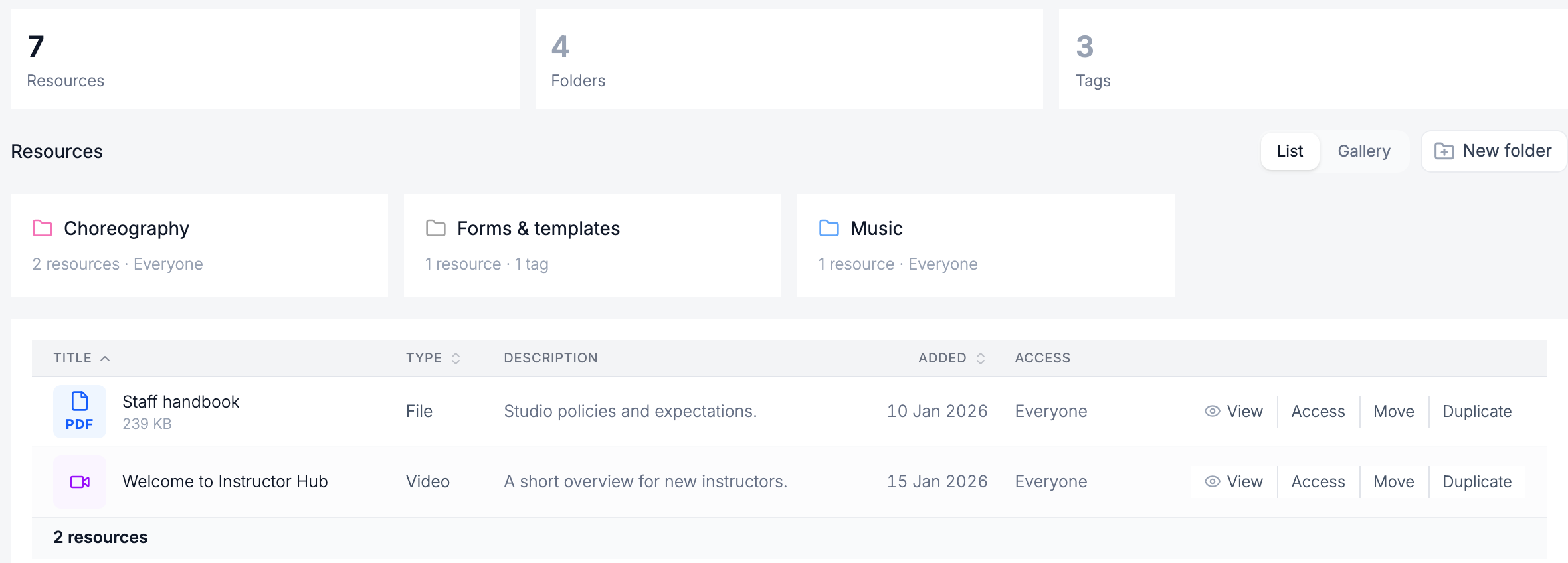Viewport: 1568px width, 563px height.
Task: Switch to List view
Action: pyautogui.click(x=1290, y=151)
